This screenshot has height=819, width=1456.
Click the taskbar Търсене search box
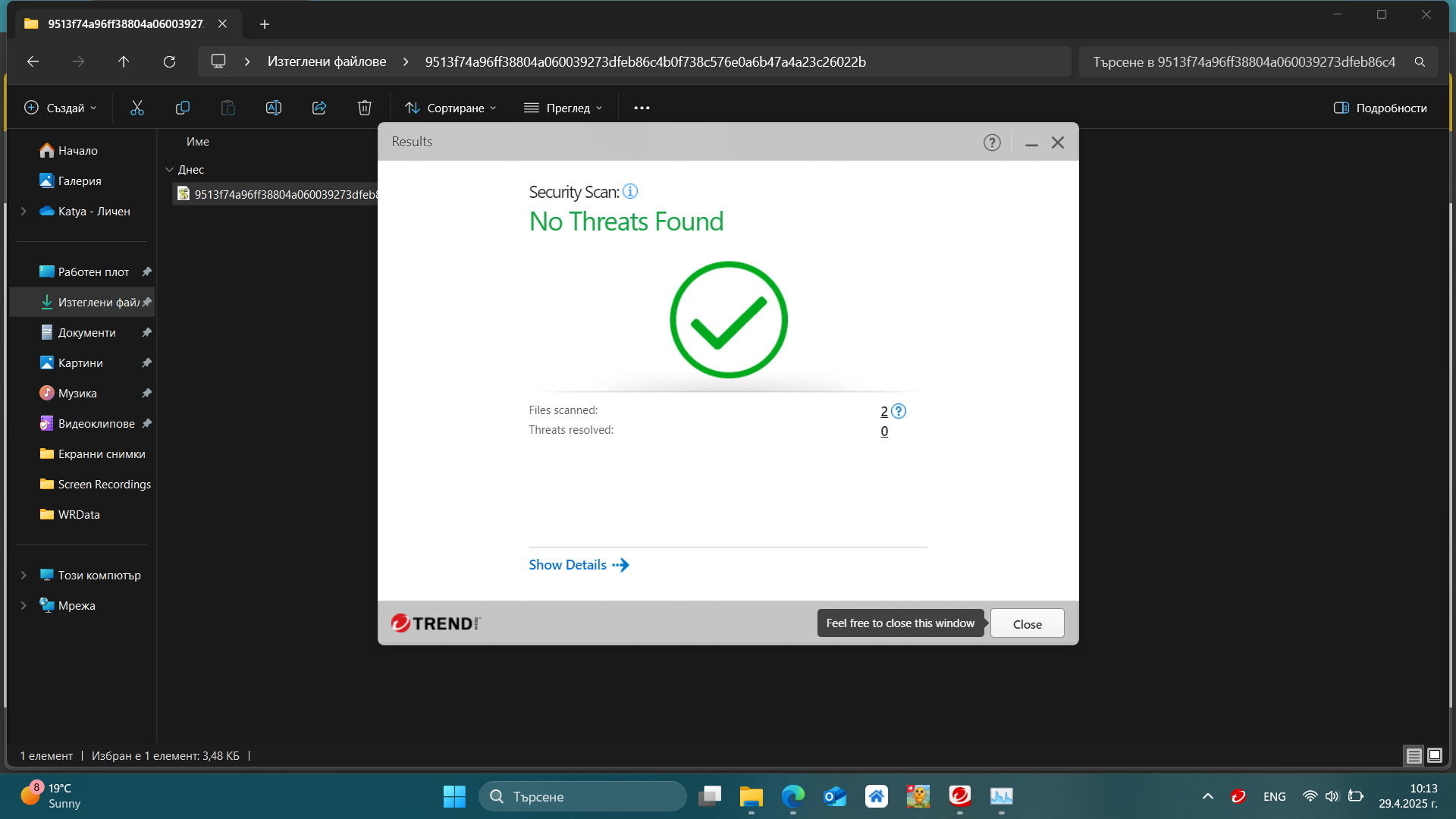tap(582, 796)
